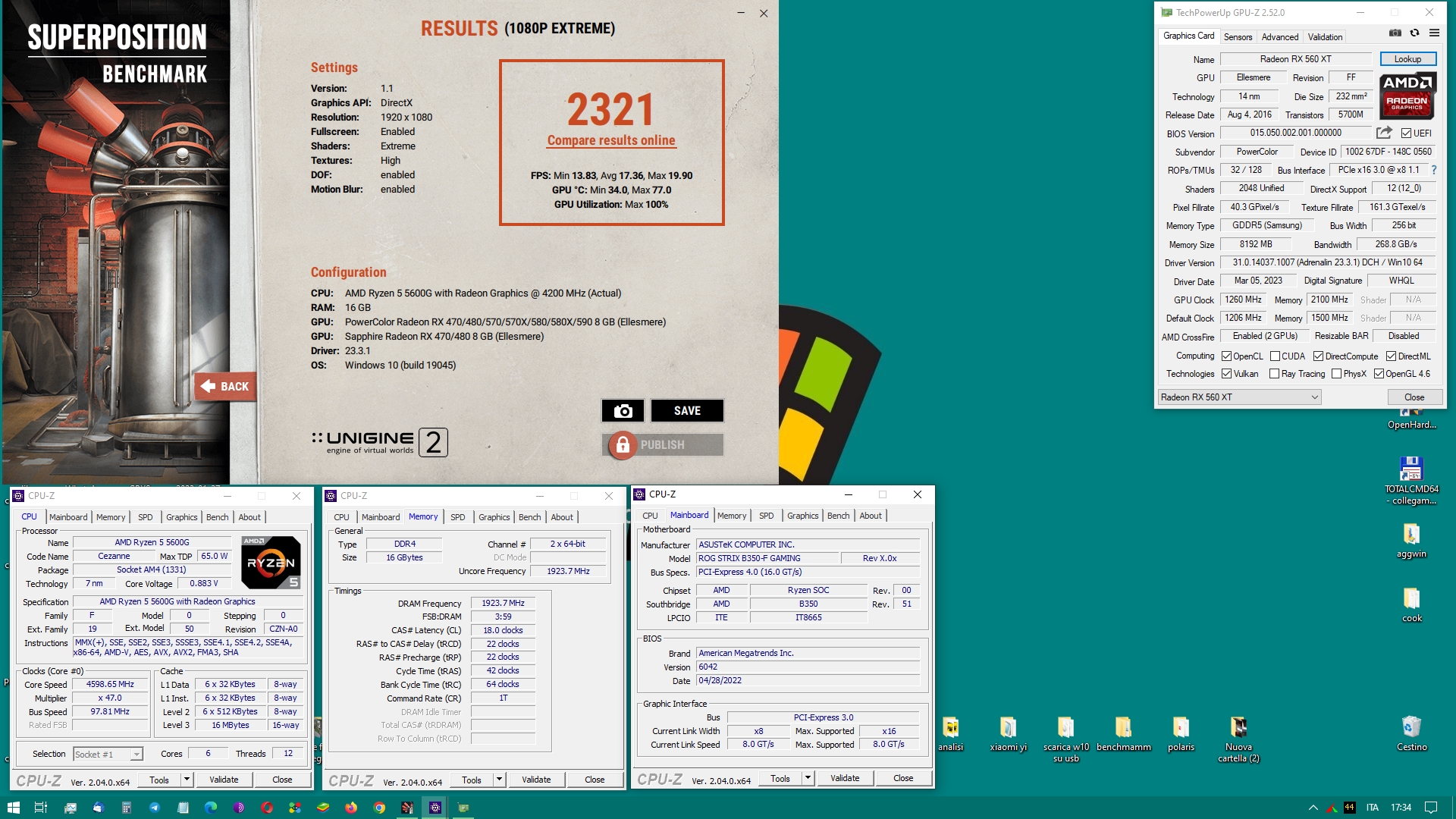Open the SPD tab in the CPU-Z CPU window
The width and height of the screenshot is (1456, 819).
pyautogui.click(x=145, y=517)
